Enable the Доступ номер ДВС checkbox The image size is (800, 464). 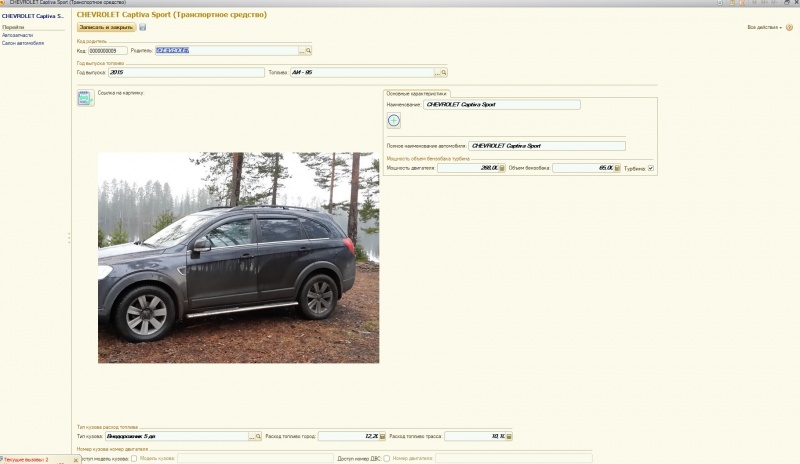tap(387, 458)
